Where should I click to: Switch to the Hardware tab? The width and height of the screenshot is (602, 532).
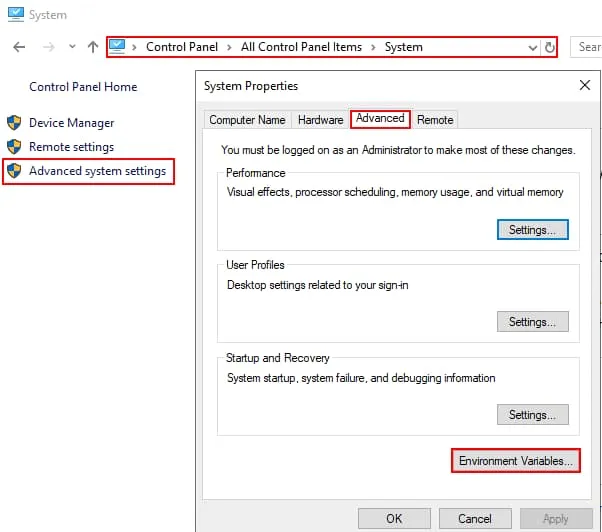click(x=320, y=120)
